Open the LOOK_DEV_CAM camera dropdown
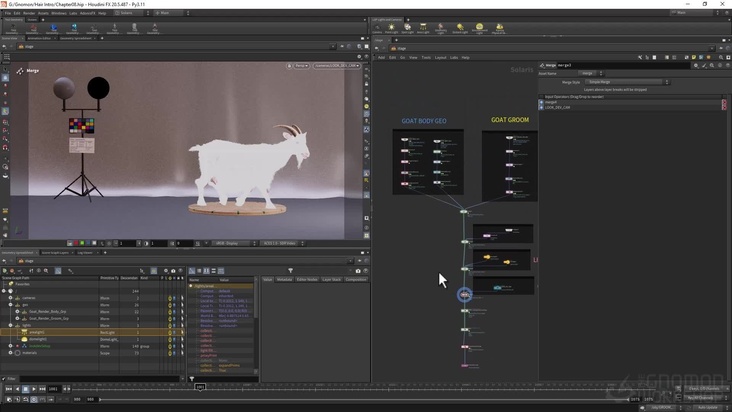Viewport: 732px width, 412px height. [337, 66]
